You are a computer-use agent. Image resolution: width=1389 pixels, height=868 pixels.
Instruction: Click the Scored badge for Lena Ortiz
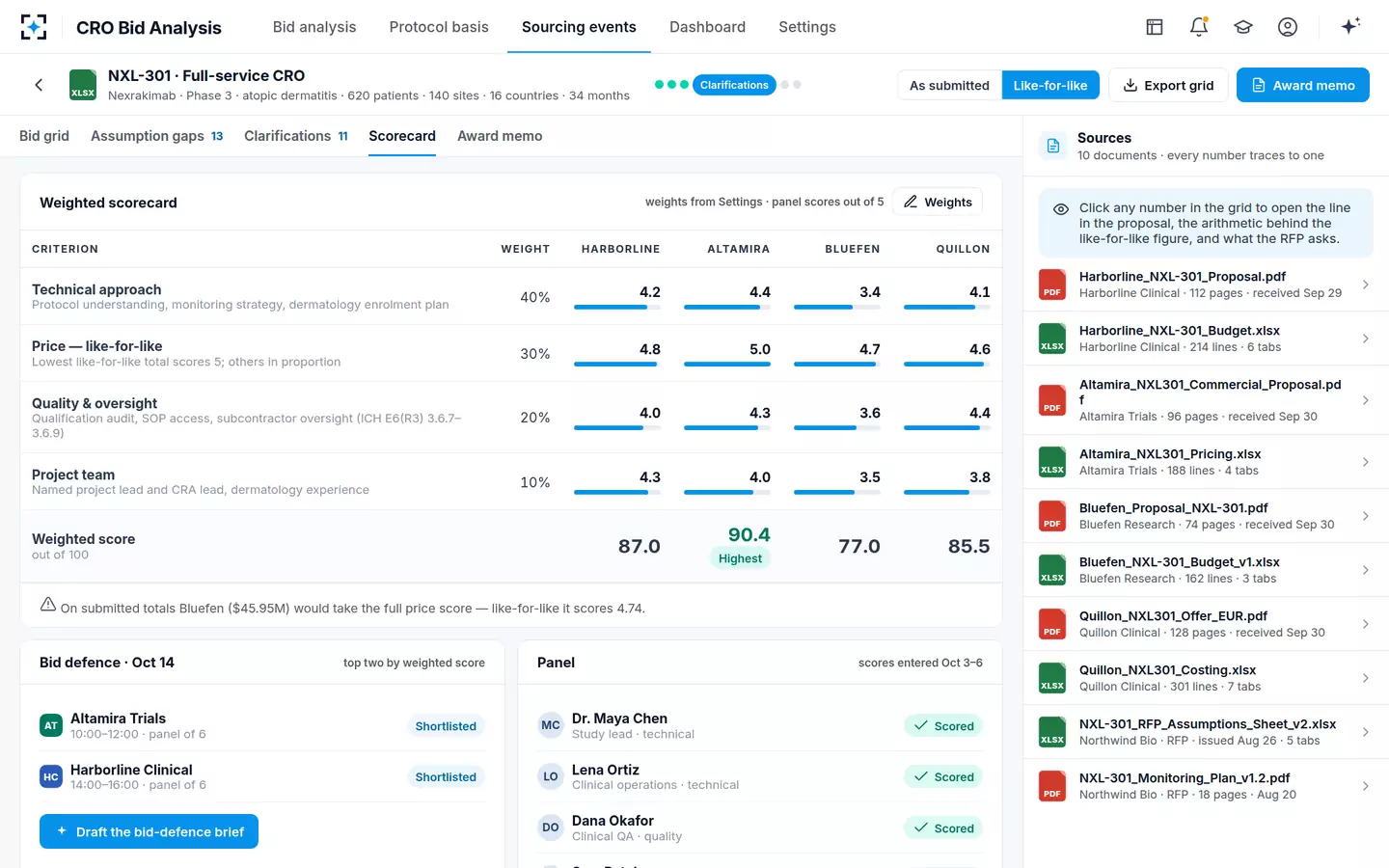[943, 776]
